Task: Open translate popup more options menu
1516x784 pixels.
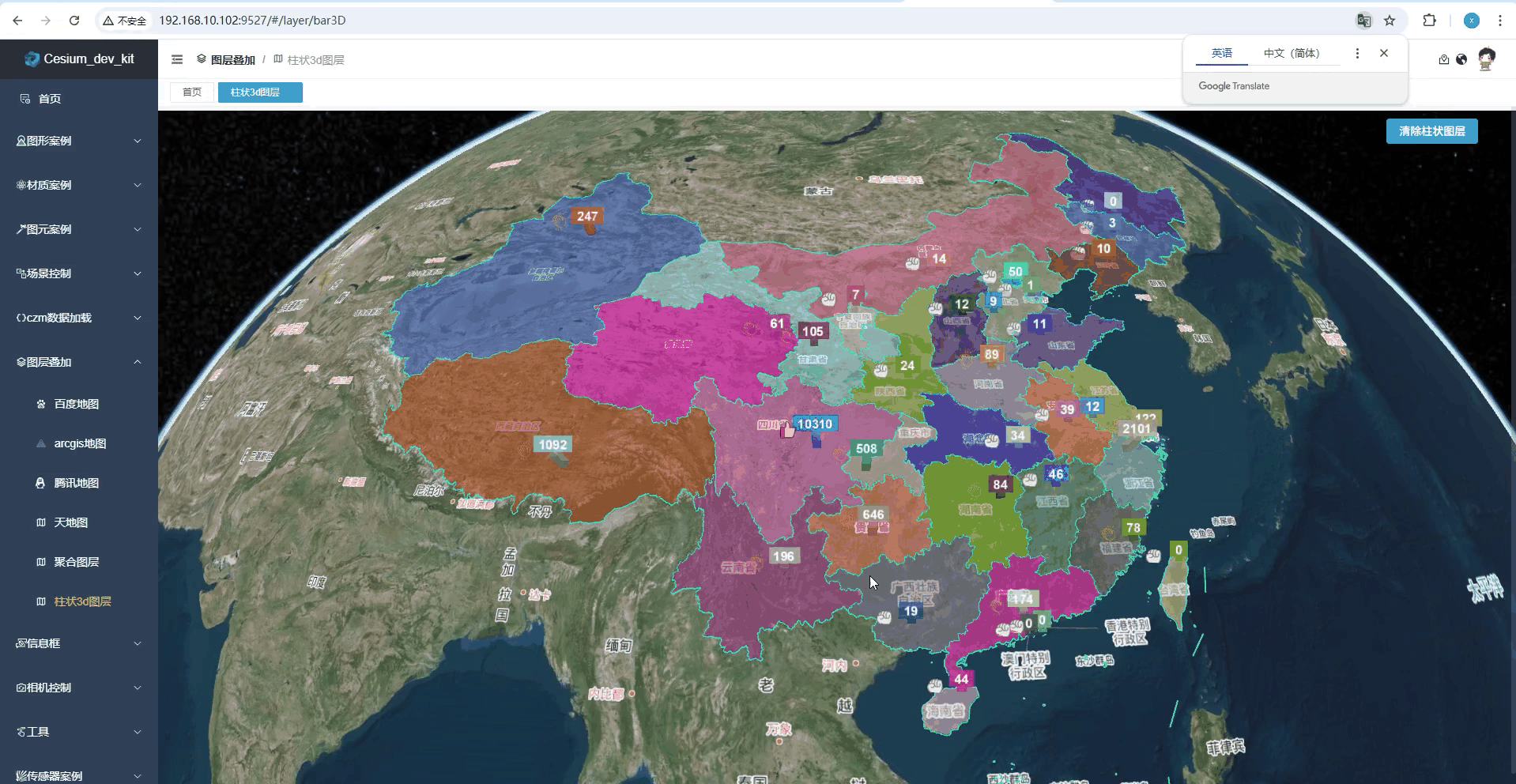Action: (1357, 53)
